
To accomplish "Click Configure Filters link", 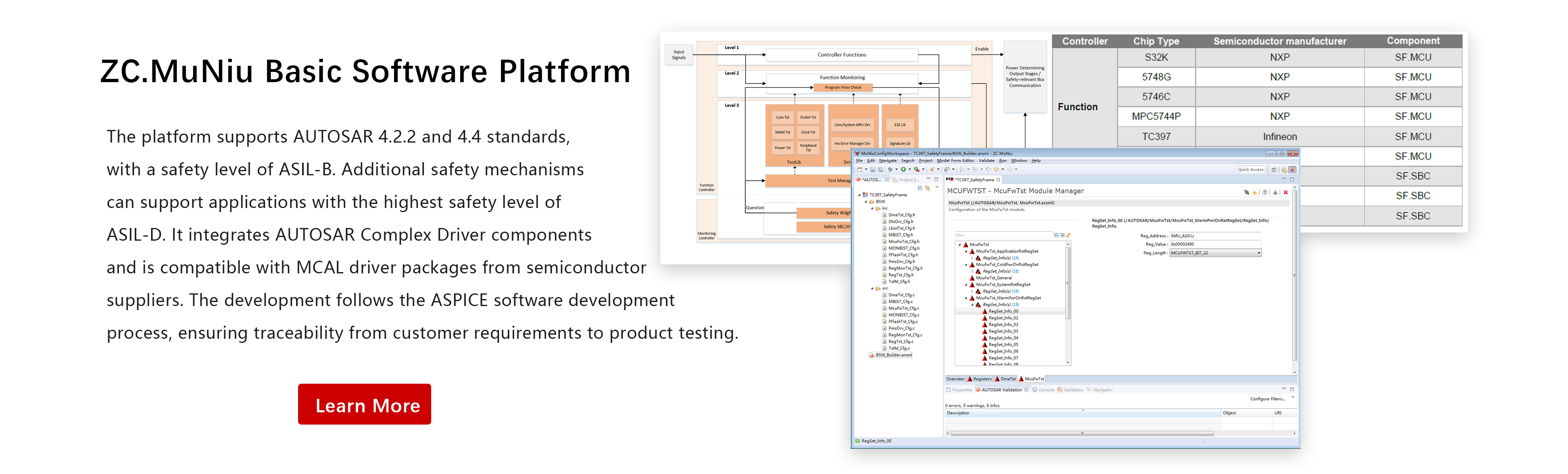I will [1268, 399].
